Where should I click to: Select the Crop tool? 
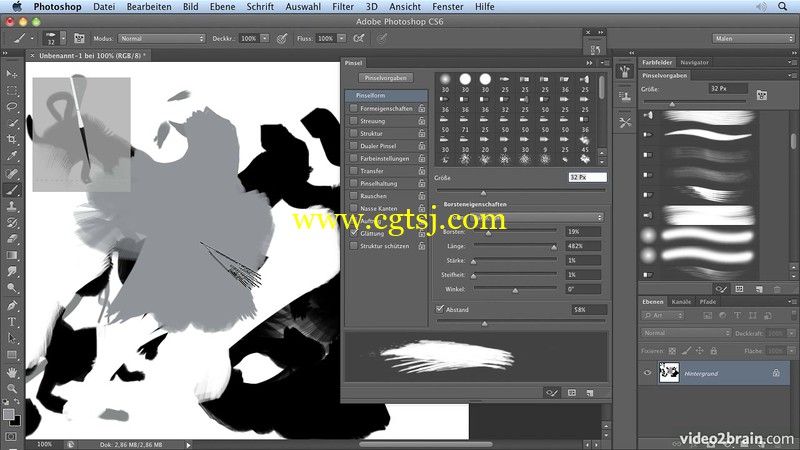tap(11, 139)
